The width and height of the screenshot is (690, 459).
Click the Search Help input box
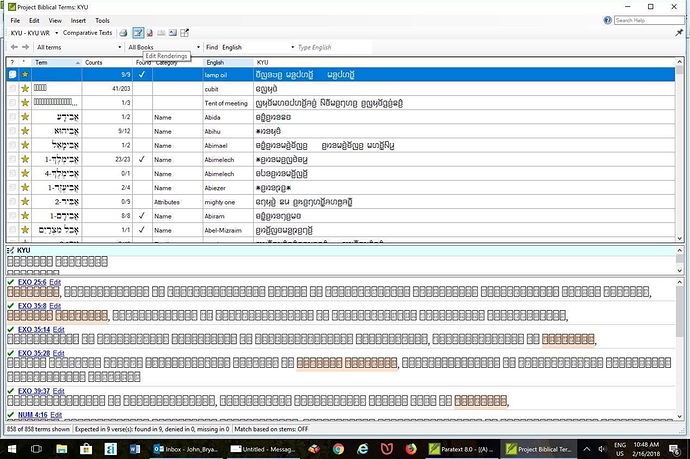click(649, 20)
